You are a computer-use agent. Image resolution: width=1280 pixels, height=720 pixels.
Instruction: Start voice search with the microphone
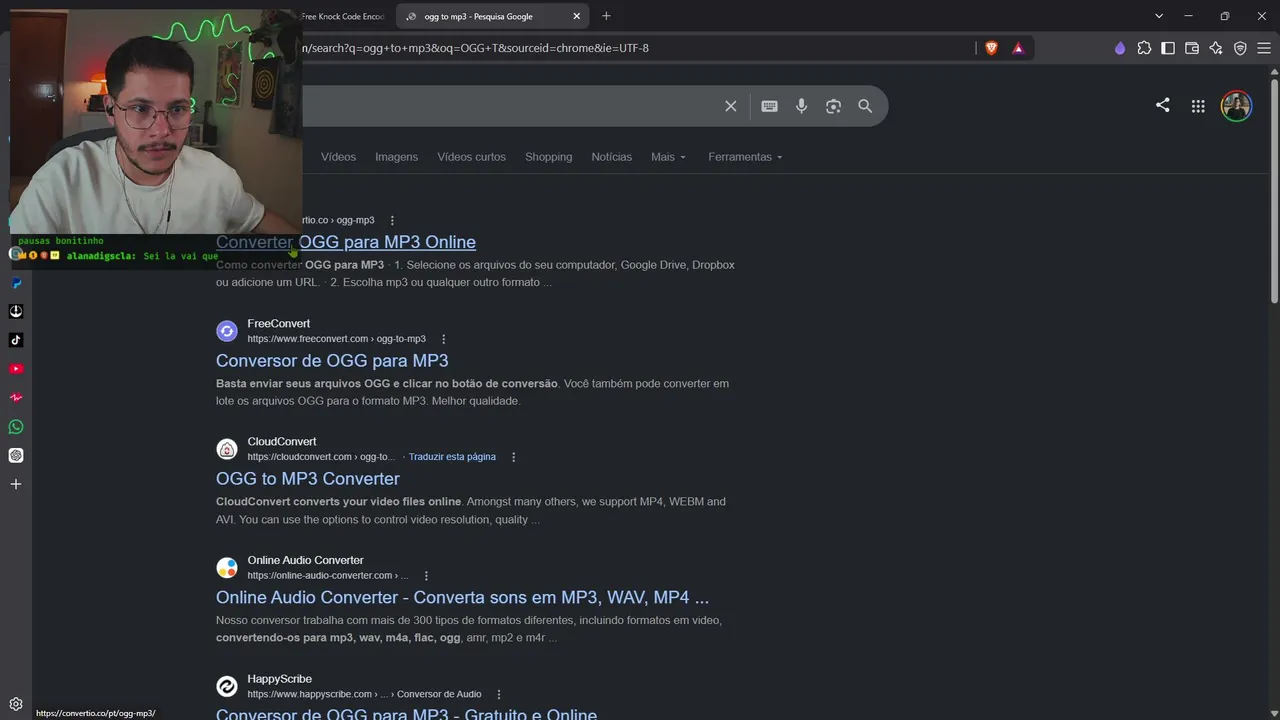point(801,106)
